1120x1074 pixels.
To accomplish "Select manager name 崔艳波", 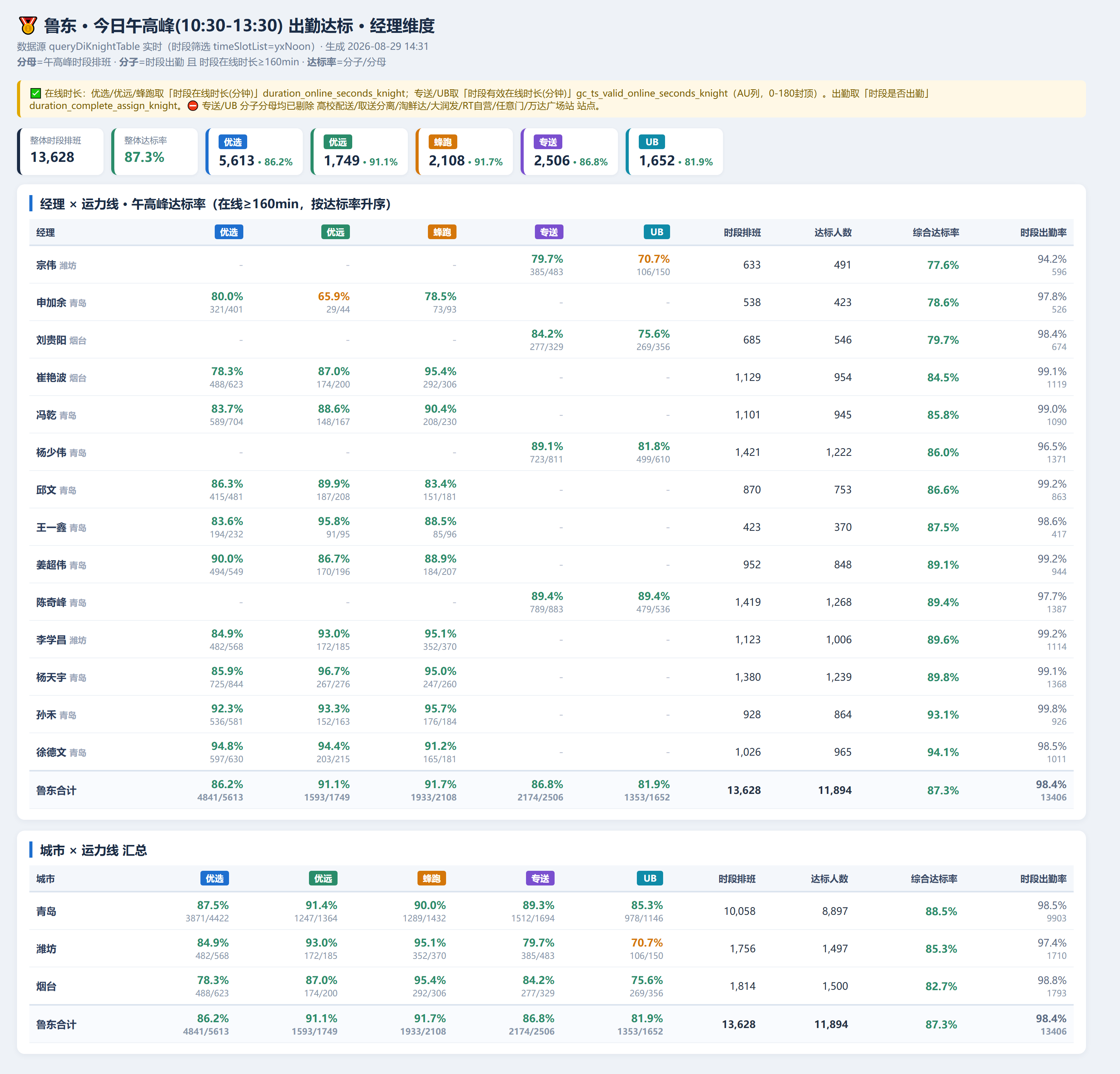I will [x=51, y=377].
